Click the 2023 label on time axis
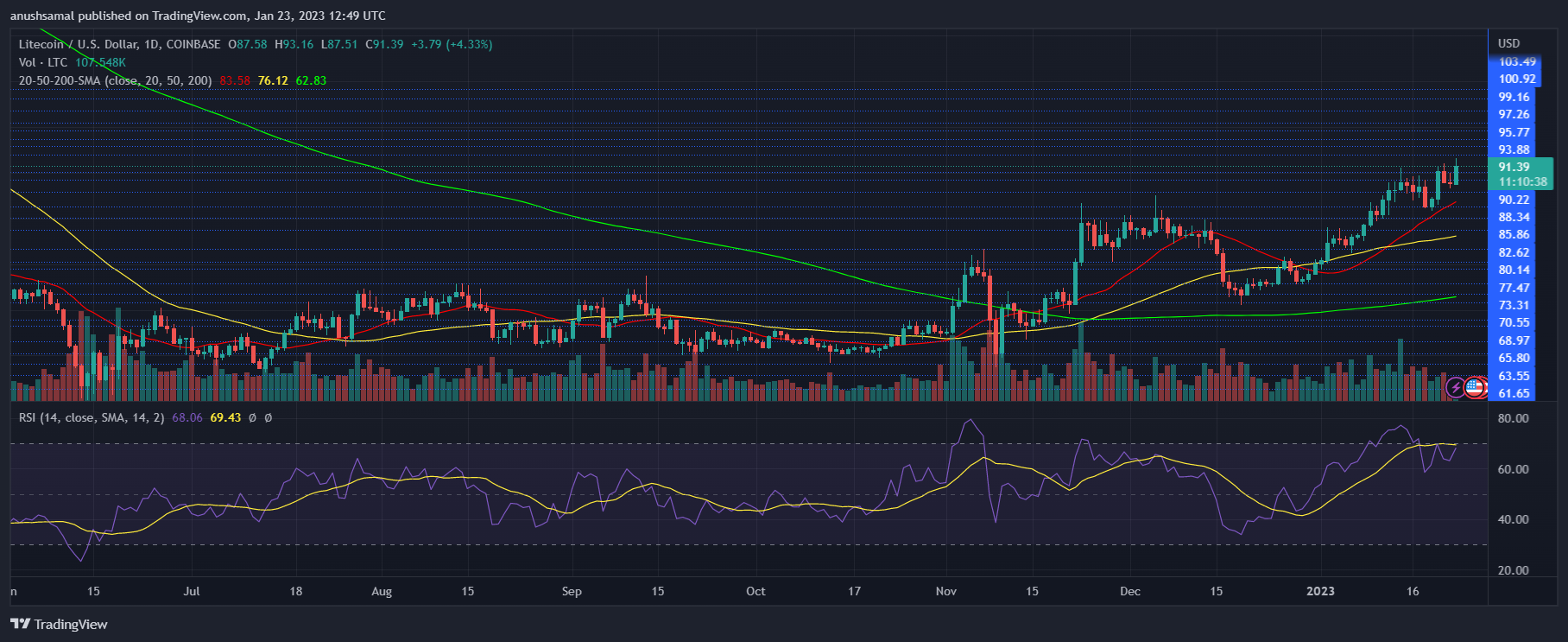1568x642 pixels. click(1320, 591)
